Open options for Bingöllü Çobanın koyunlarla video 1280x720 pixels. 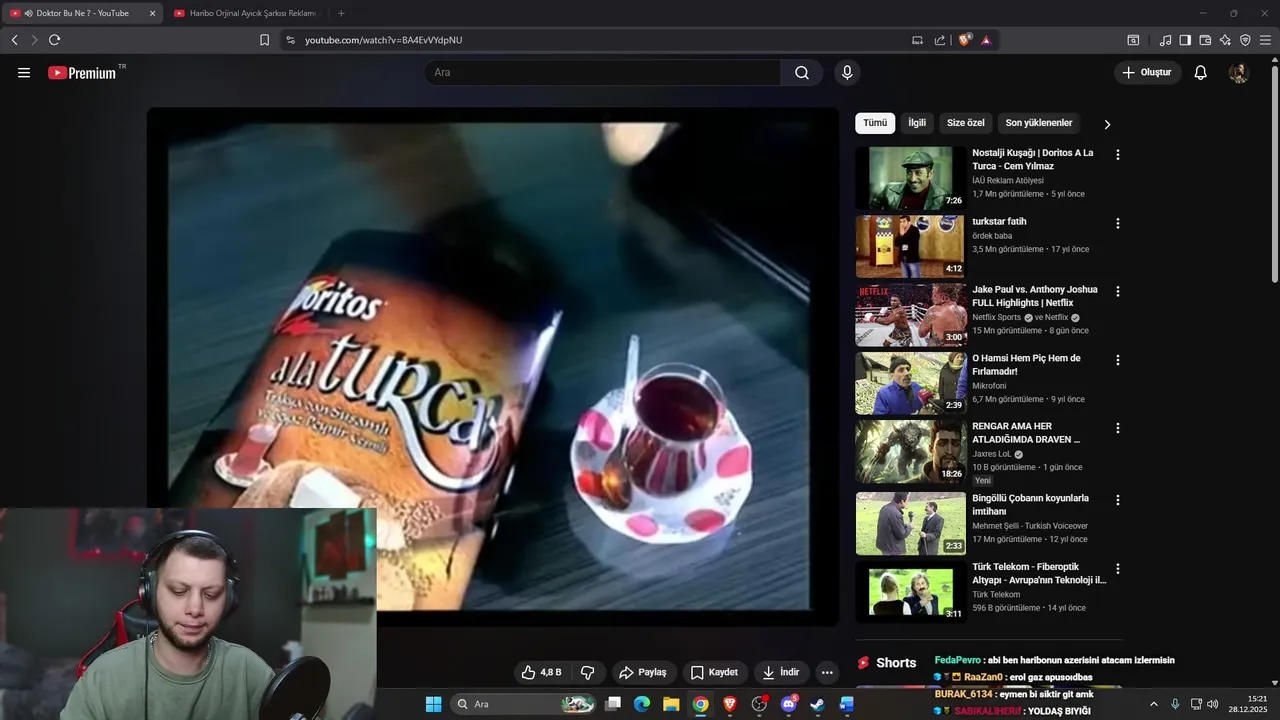click(1118, 500)
